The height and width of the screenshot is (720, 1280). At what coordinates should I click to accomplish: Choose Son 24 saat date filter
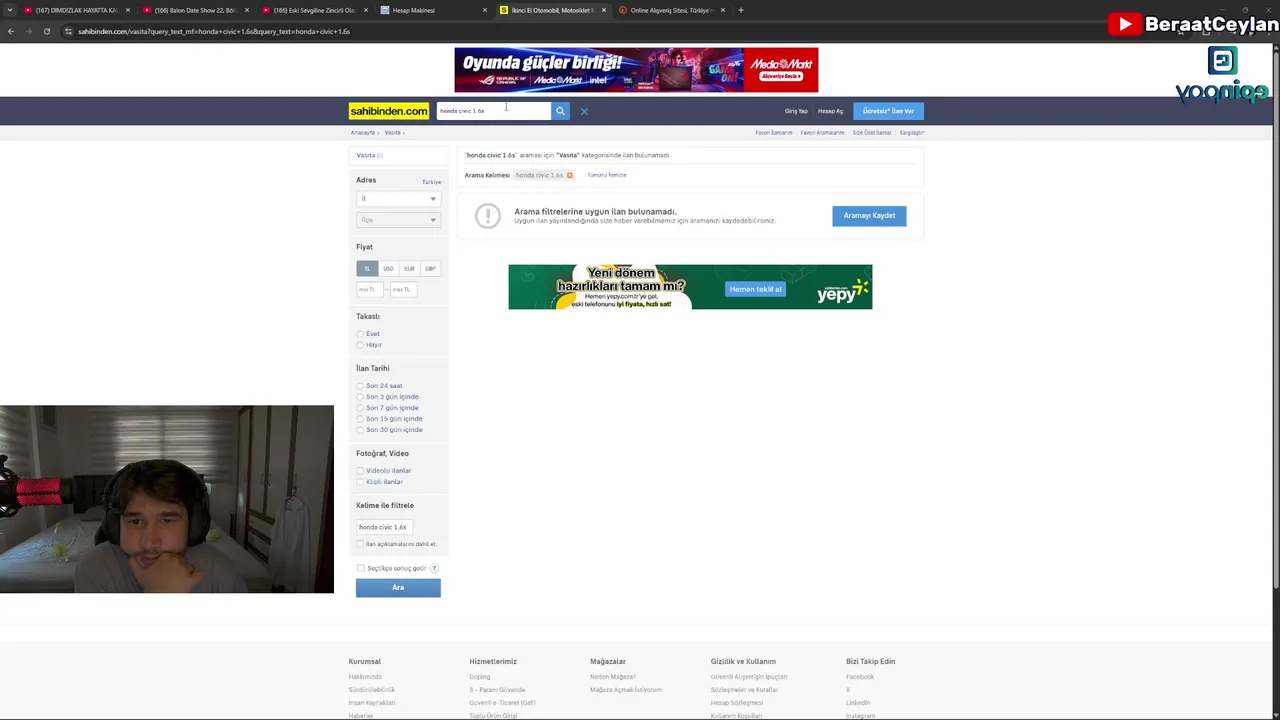pos(360,386)
